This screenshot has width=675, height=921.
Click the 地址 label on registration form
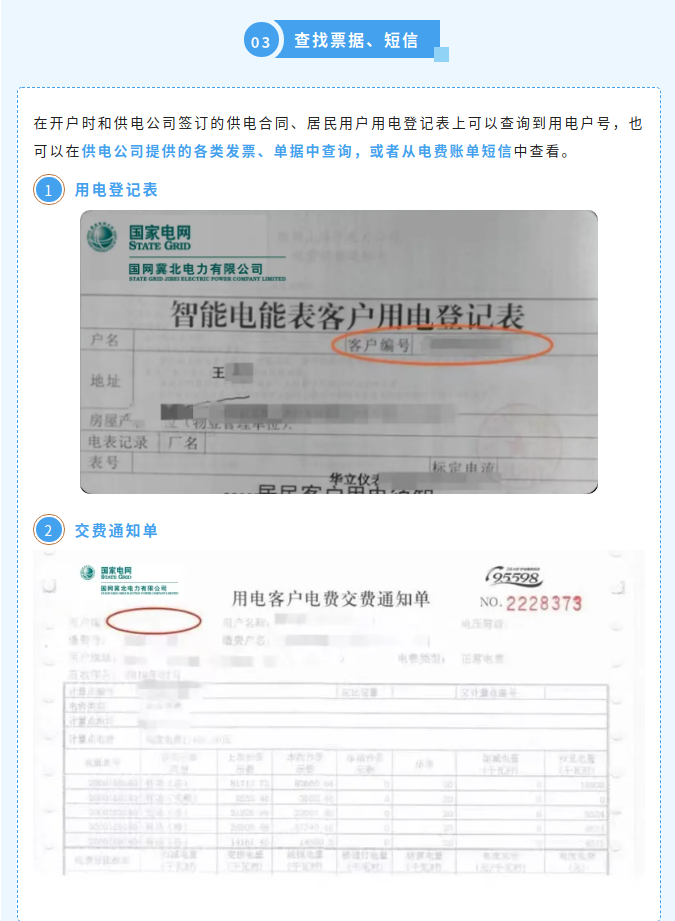point(105,381)
